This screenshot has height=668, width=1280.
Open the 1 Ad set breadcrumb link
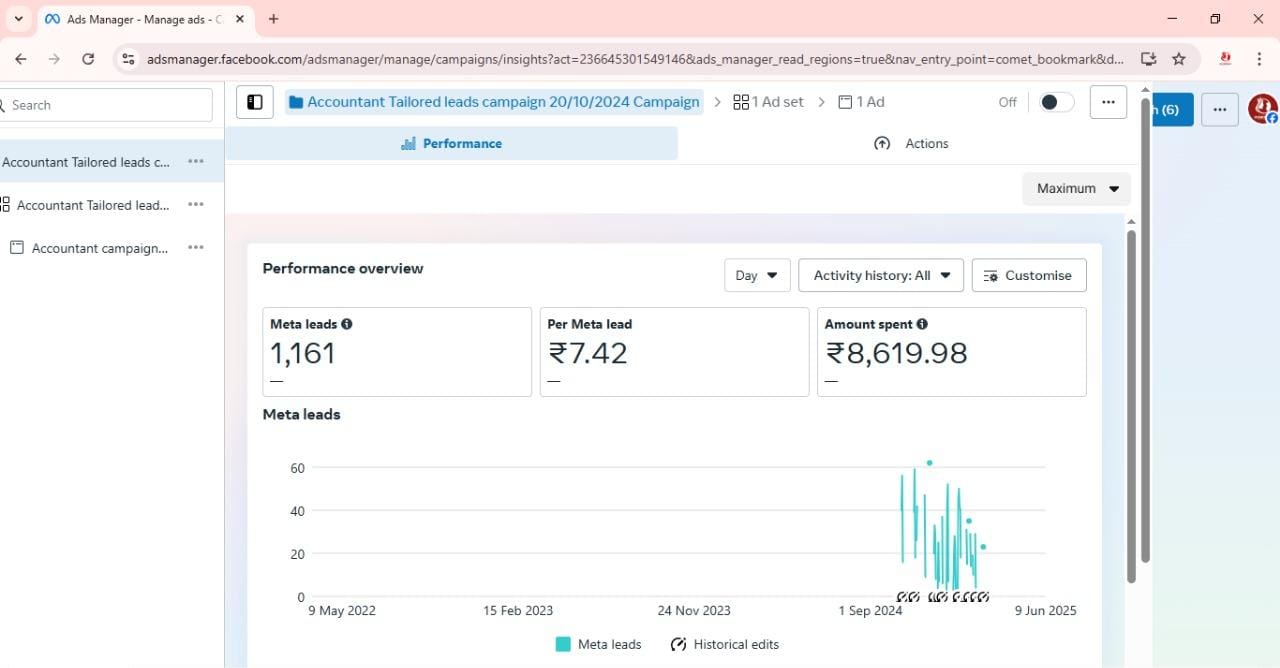point(768,102)
